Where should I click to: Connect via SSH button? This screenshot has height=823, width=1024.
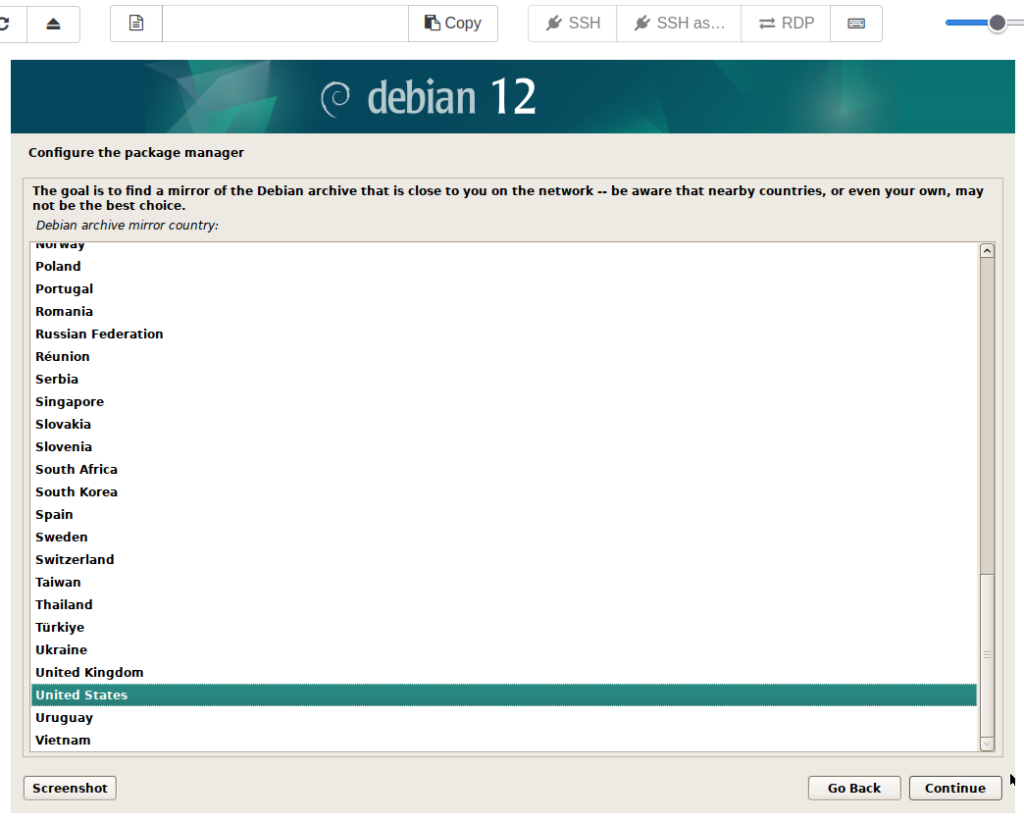tap(573, 23)
